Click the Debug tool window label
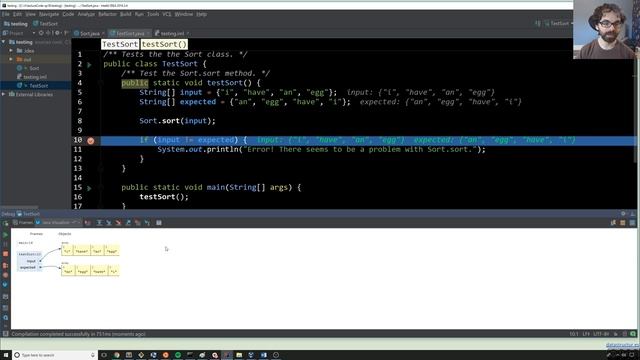Viewport: 640px width, 360px height. point(8,214)
